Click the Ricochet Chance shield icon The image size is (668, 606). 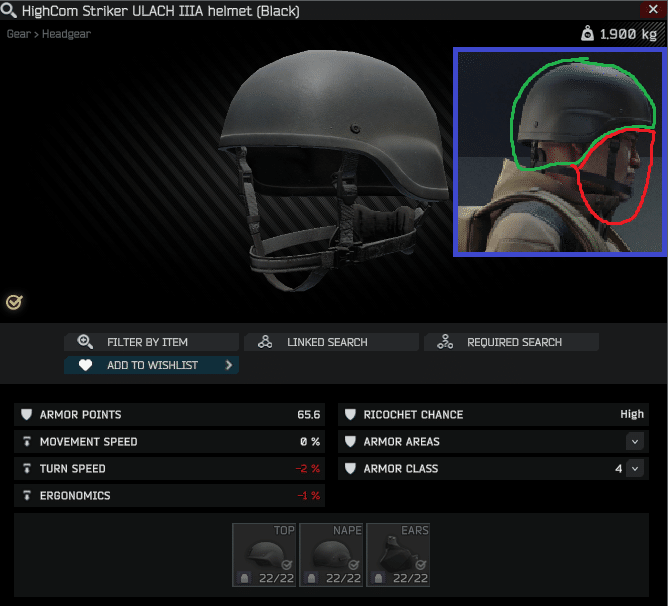350,414
